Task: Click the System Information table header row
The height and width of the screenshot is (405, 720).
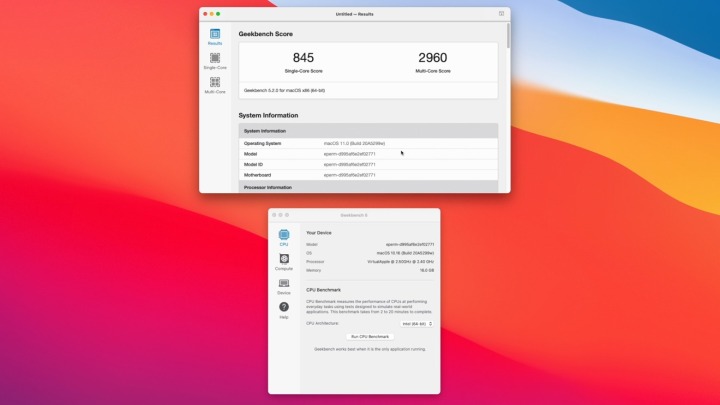Action: pos(368,131)
